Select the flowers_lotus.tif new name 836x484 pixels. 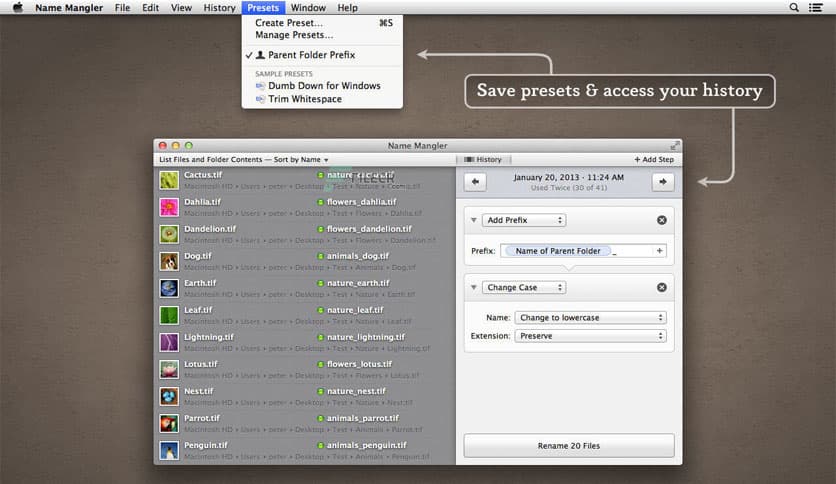click(359, 364)
